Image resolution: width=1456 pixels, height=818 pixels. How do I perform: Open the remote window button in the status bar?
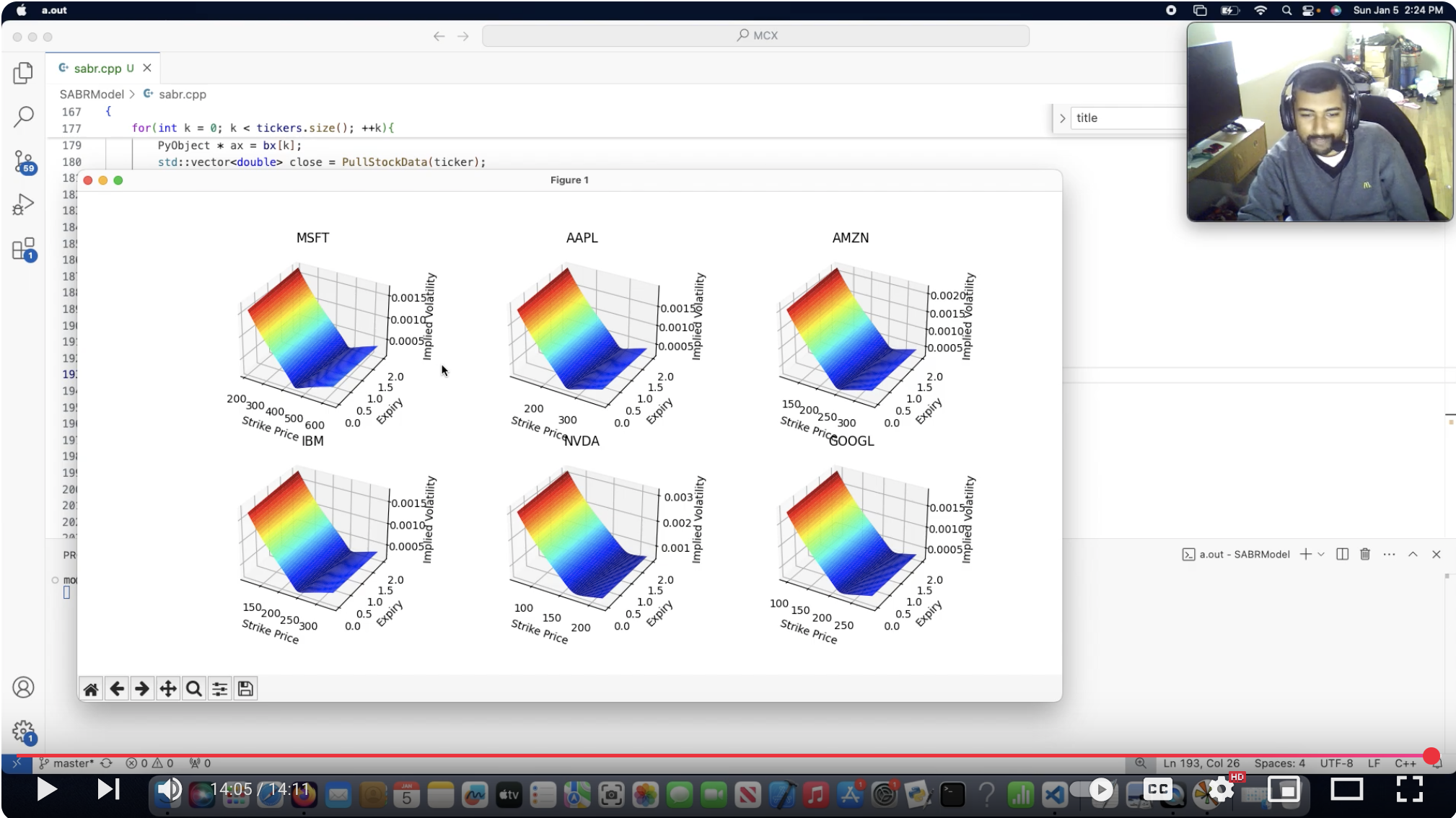[17, 763]
